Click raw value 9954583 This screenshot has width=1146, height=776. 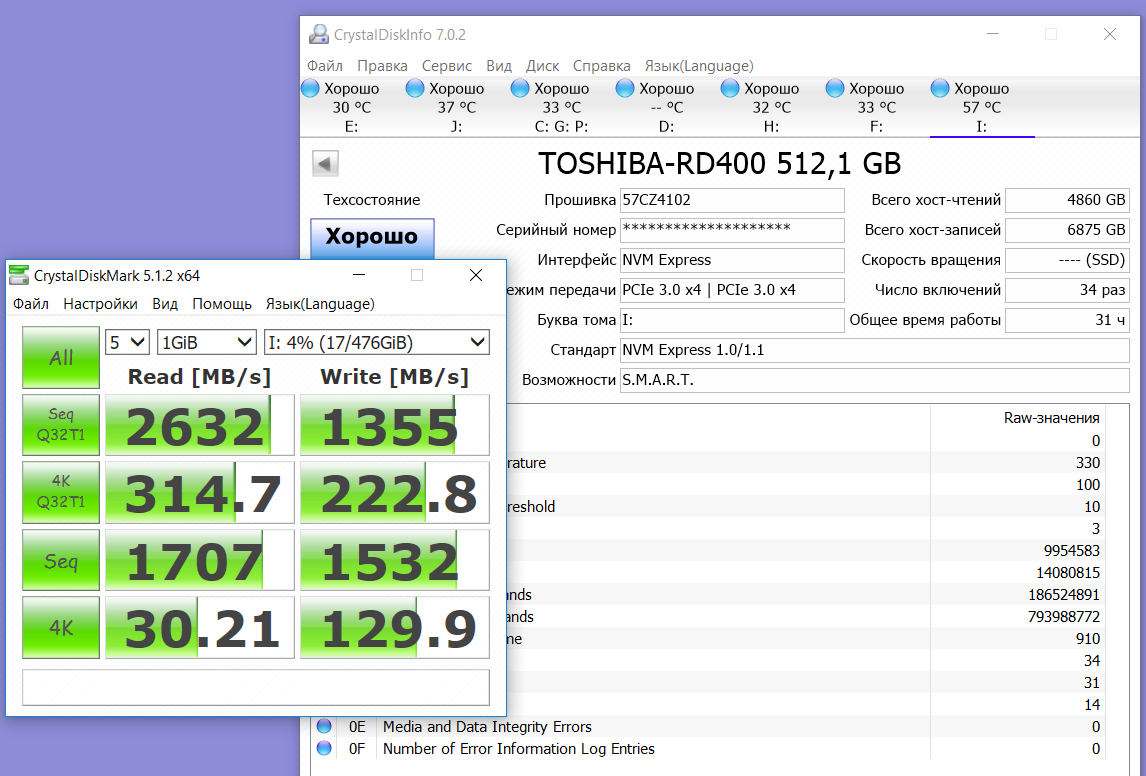click(1071, 551)
